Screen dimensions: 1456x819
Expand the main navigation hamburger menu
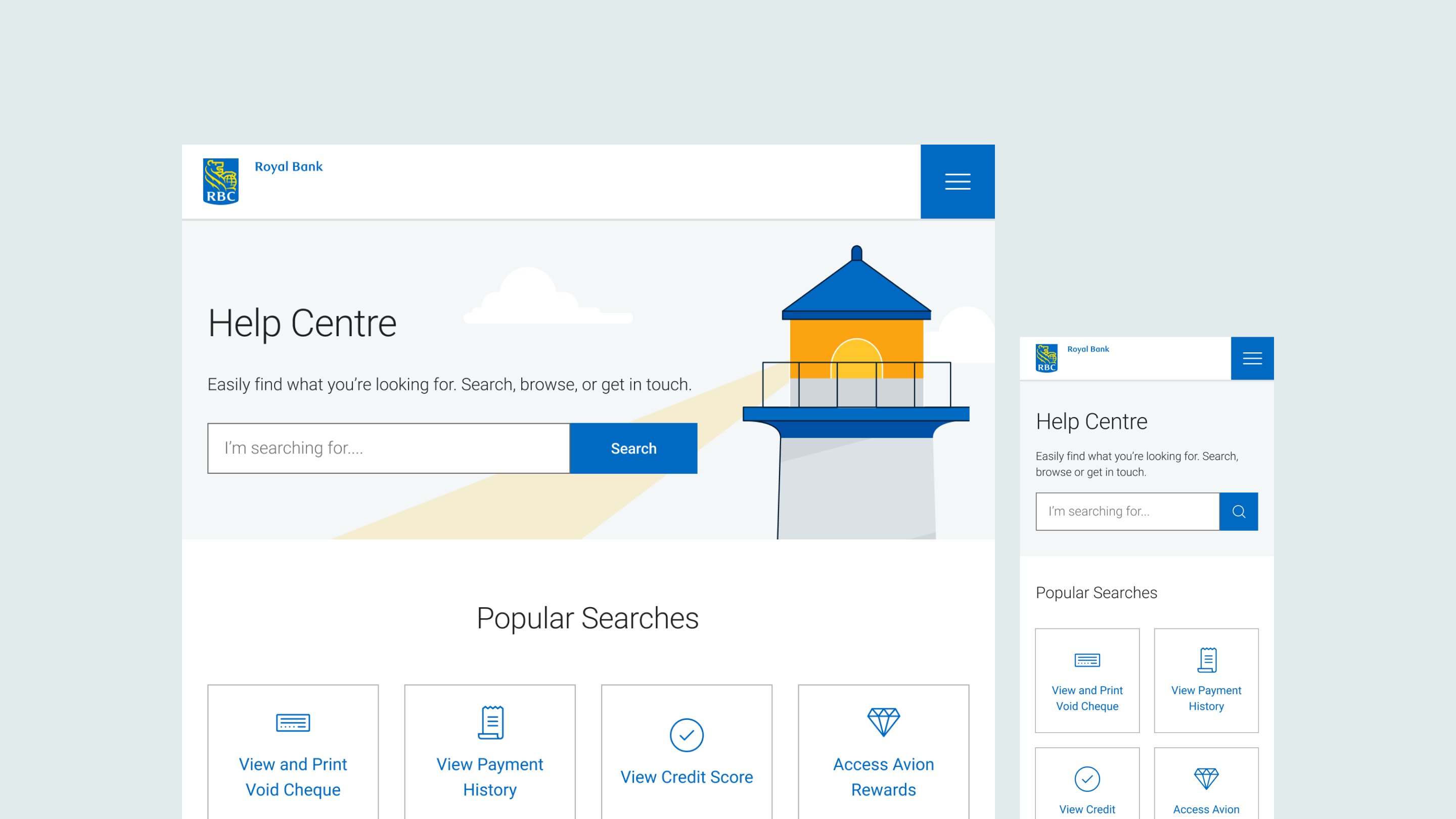(x=957, y=182)
